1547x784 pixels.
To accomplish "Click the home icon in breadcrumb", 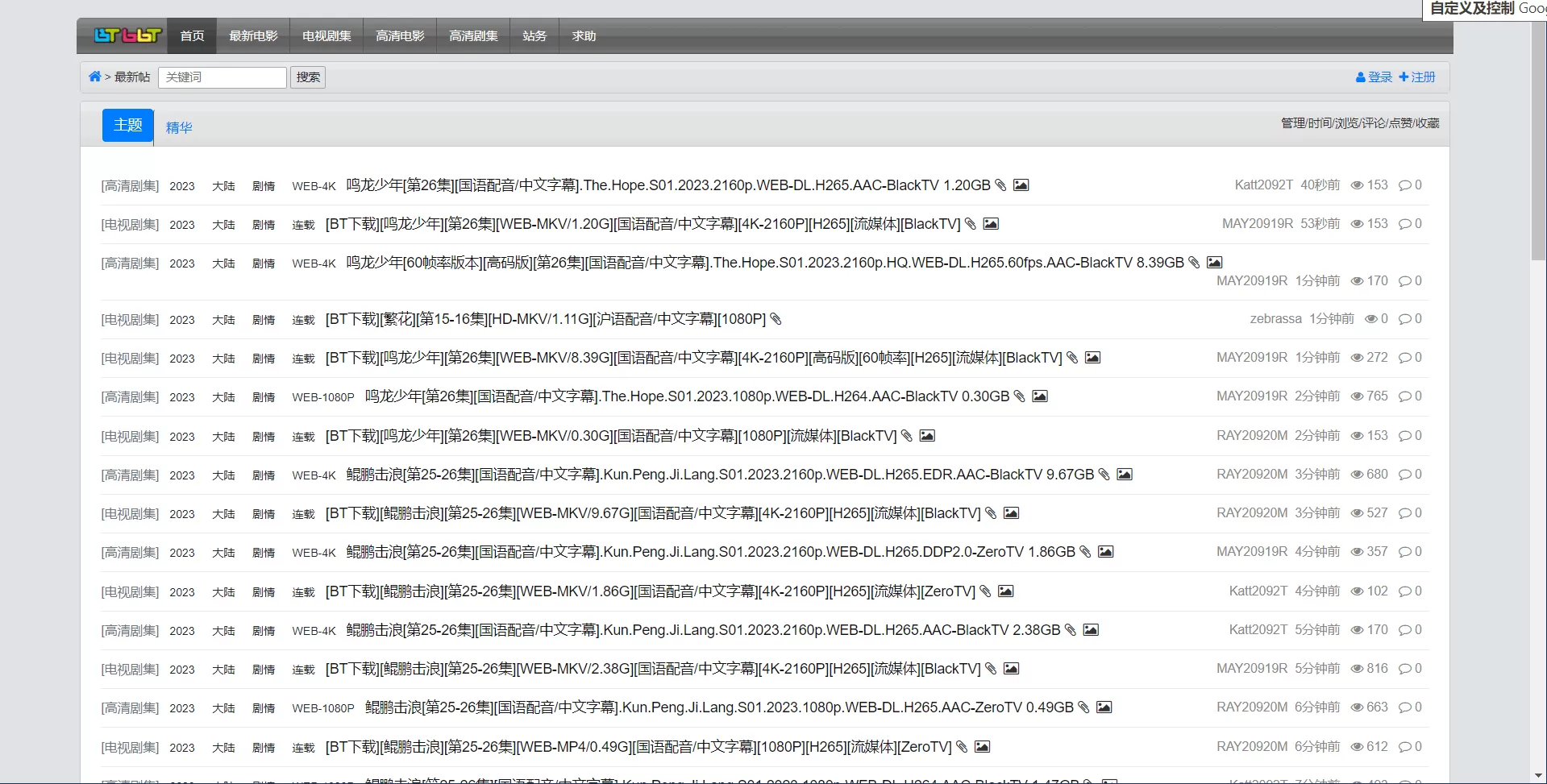I will (94, 77).
